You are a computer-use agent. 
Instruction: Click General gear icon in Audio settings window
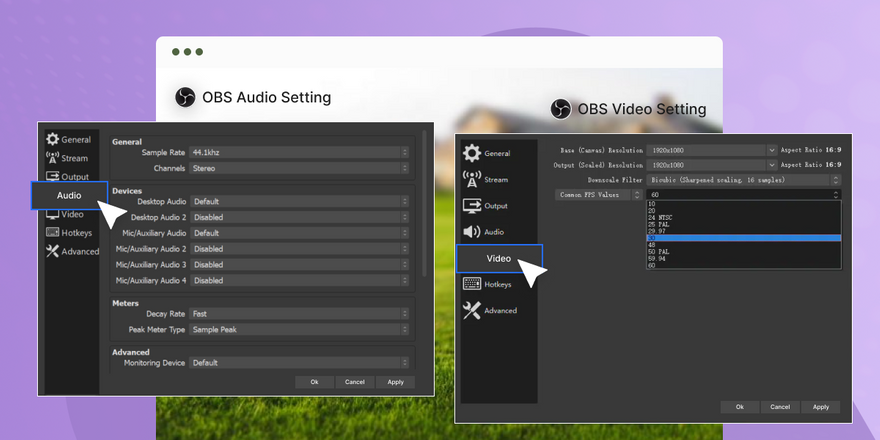[53, 139]
